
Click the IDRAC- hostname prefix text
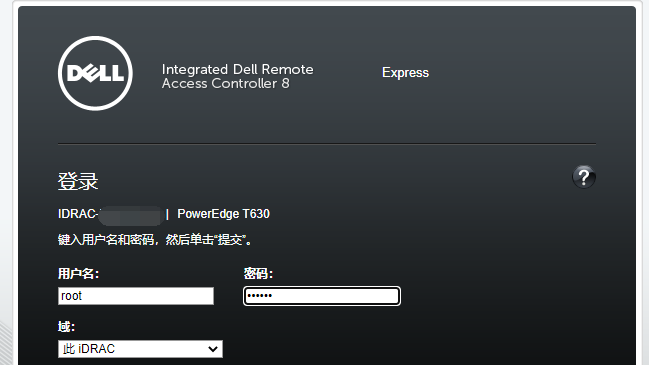click(x=78, y=214)
